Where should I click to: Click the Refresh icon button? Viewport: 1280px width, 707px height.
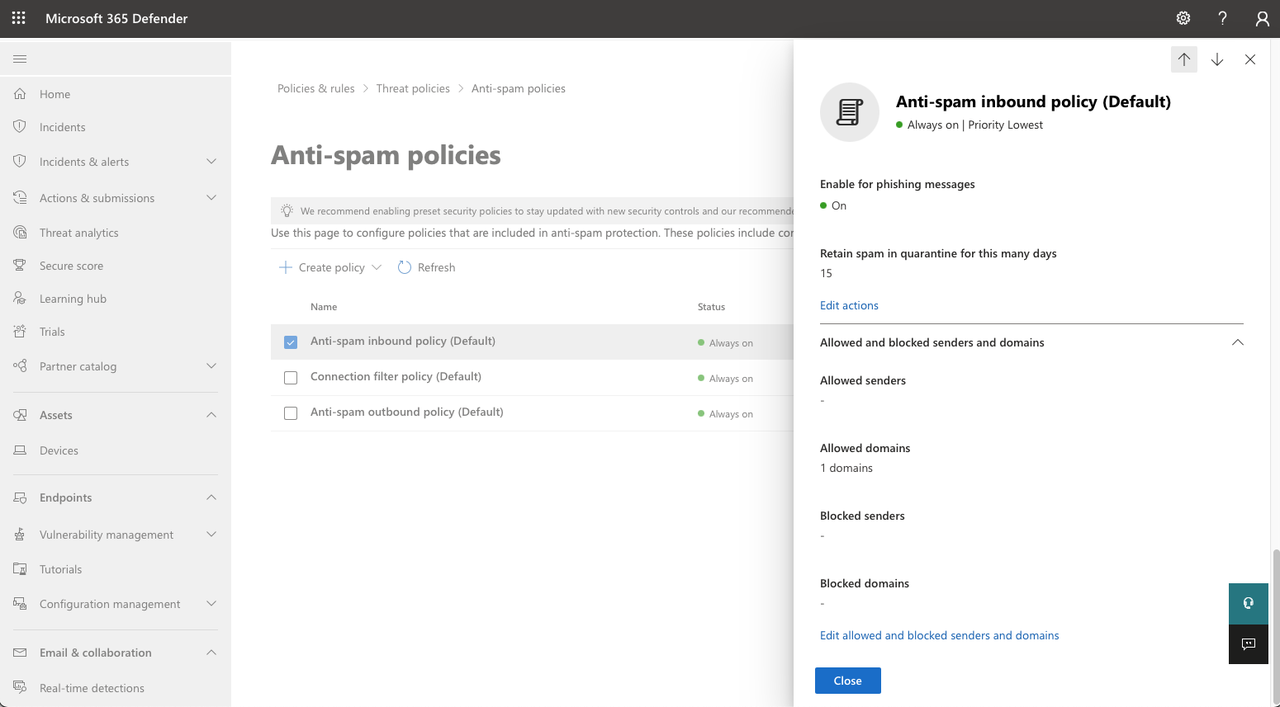[405, 268]
